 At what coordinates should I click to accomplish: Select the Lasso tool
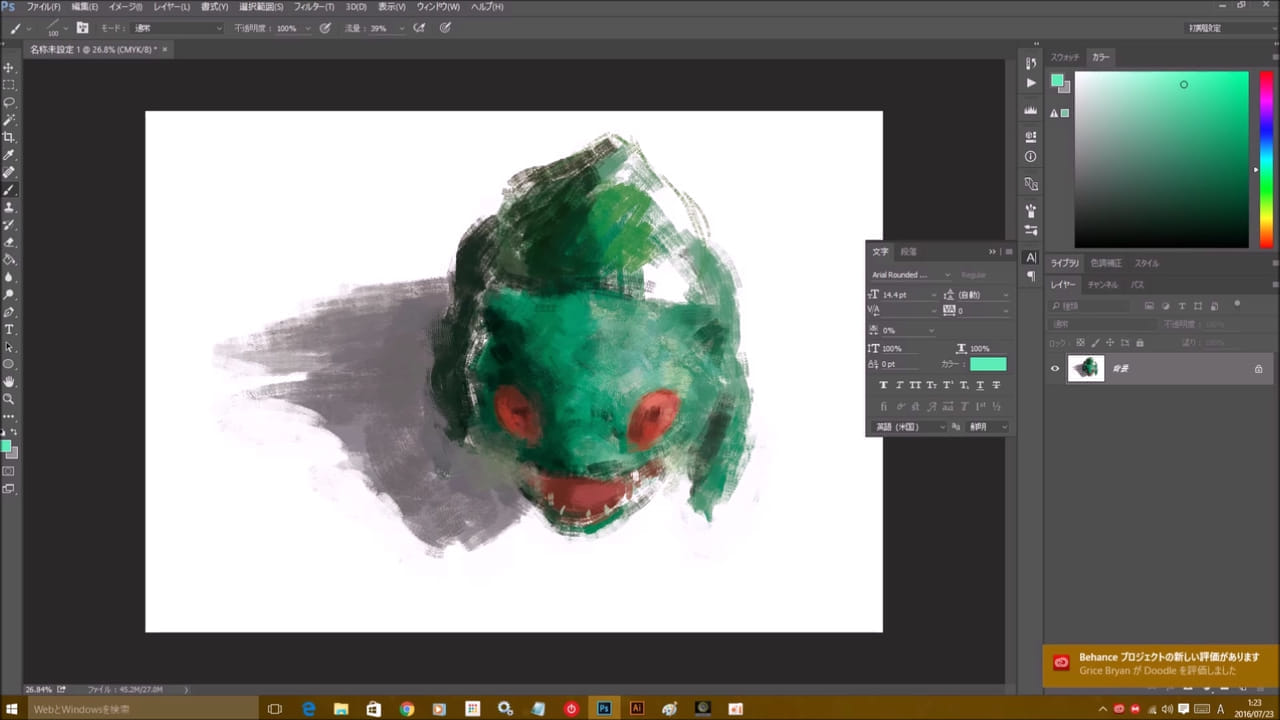pyautogui.click(x=9, y=102)
